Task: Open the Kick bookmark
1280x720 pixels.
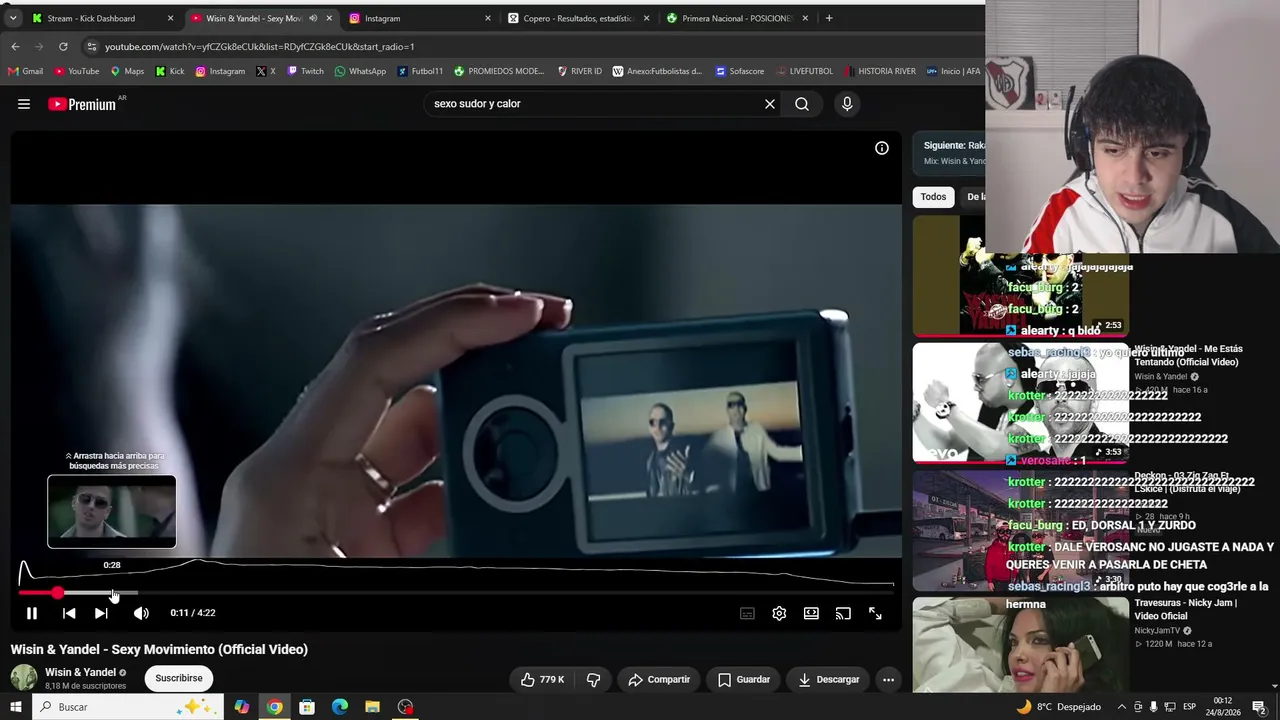Action: point(170,71)
